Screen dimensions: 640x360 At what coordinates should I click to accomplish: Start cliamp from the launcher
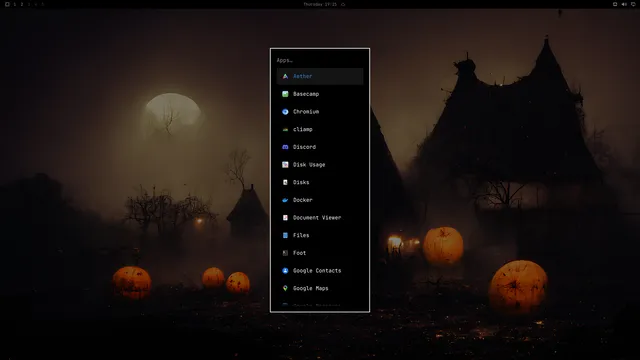[x=320, y=129]
